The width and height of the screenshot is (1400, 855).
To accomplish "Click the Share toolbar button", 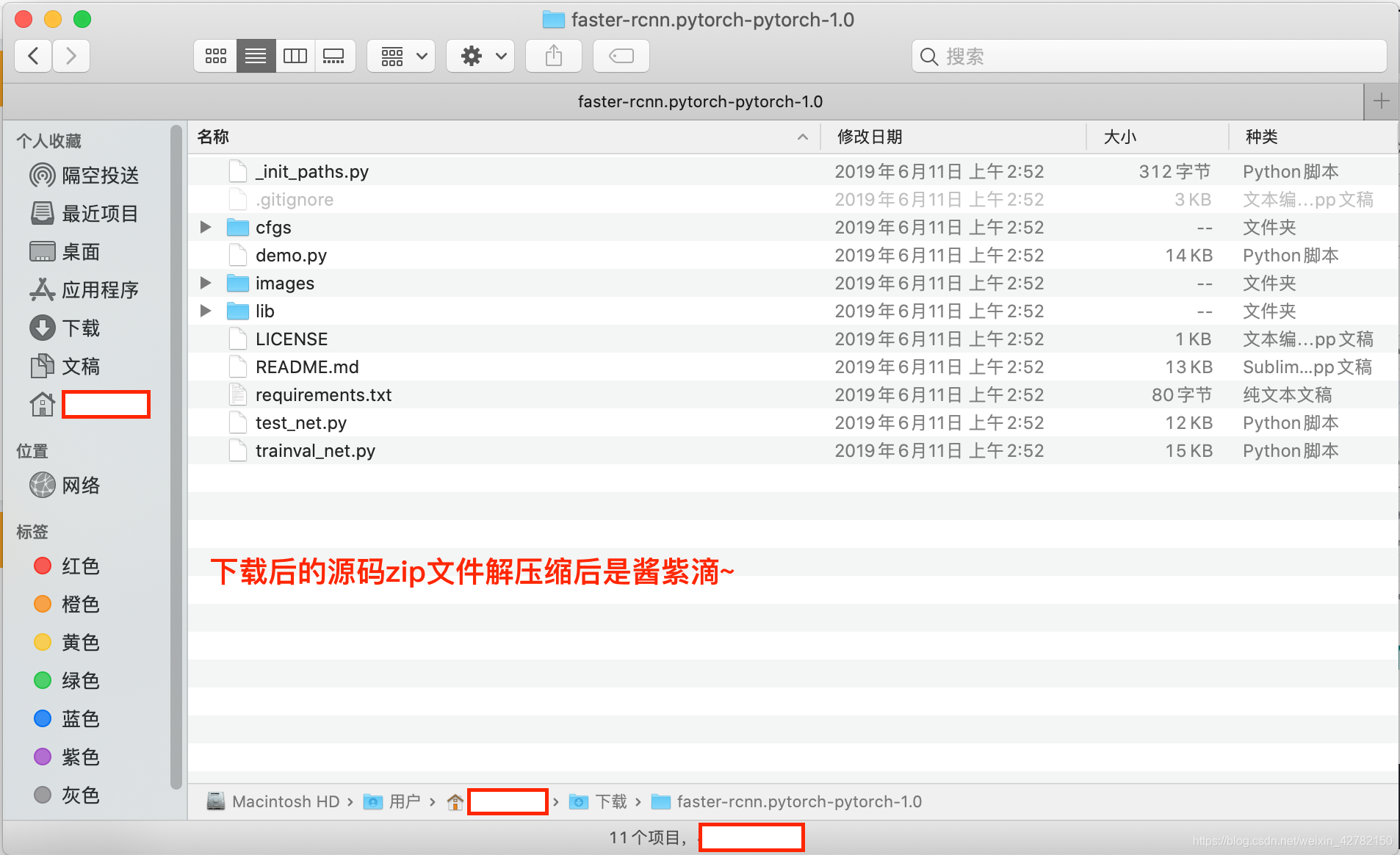I will pos(554,56).
